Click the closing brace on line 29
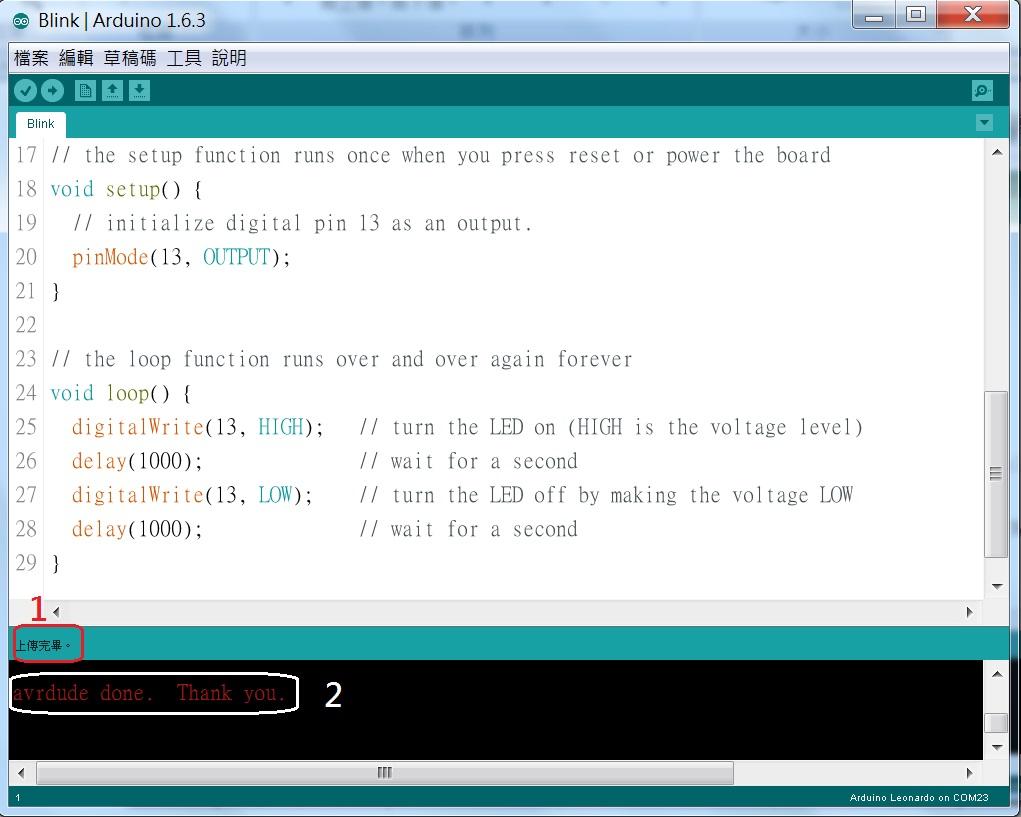This screenshot has width=1021, height=817. coord(55,563)
